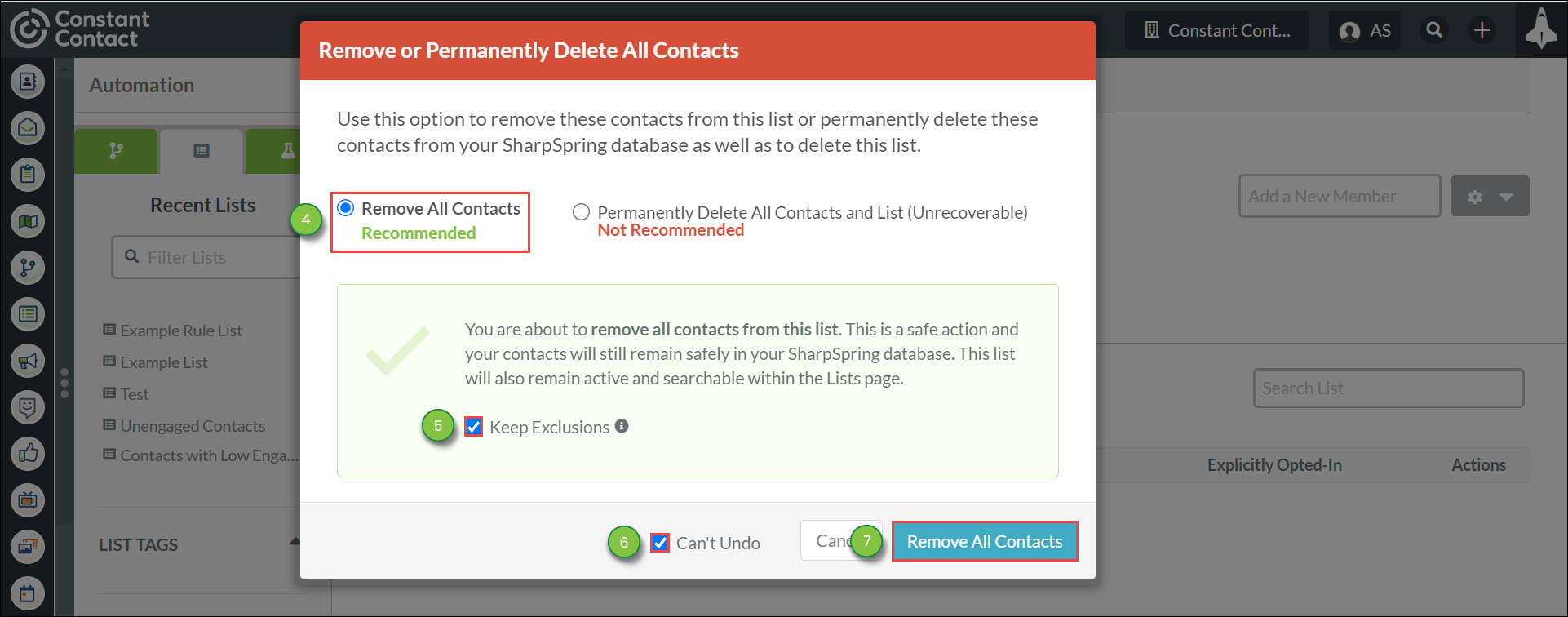Click the Remove All Contacts button

[x=985, y=541]
